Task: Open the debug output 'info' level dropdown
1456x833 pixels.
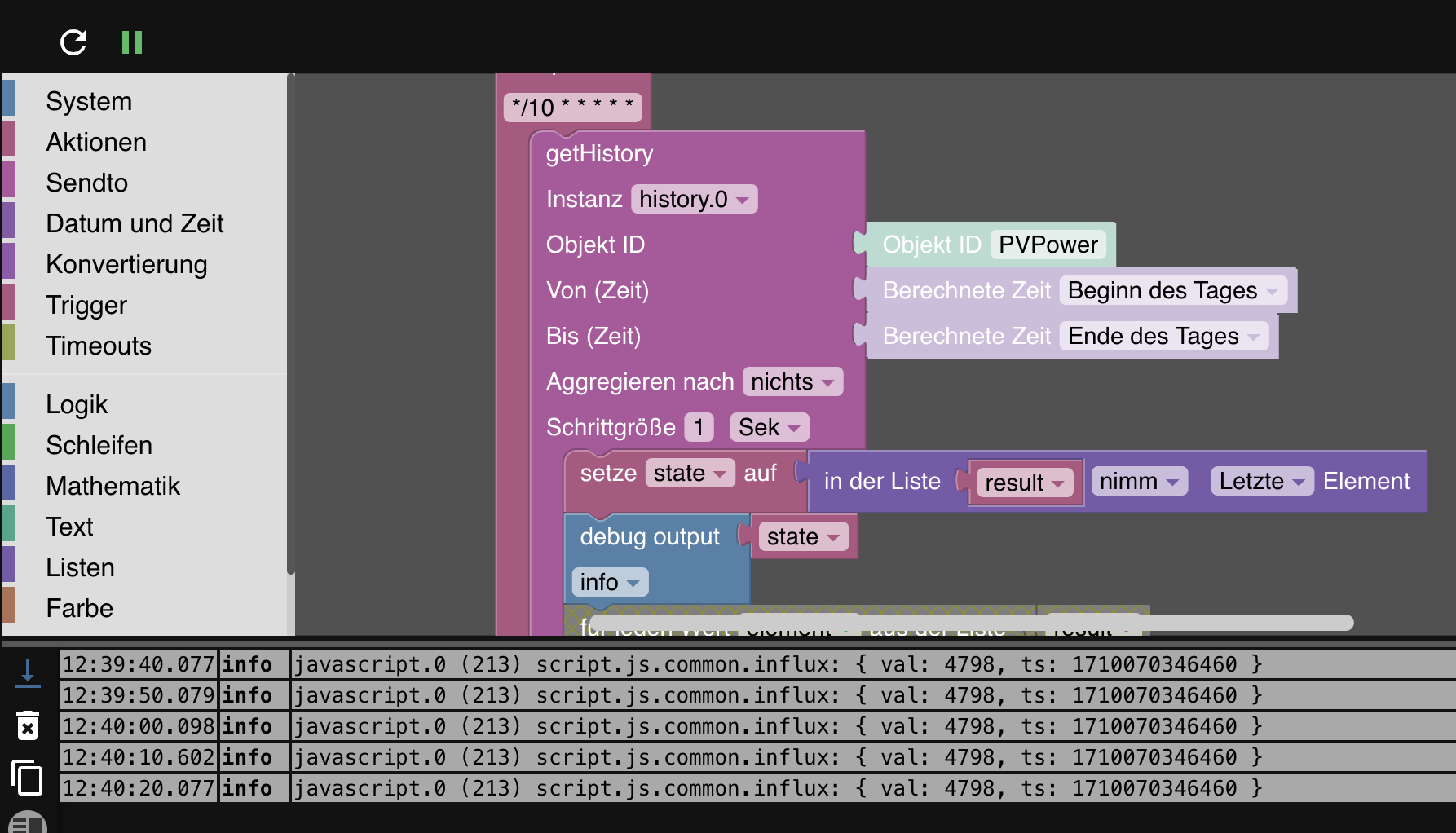Action: [x=610, y=582]
